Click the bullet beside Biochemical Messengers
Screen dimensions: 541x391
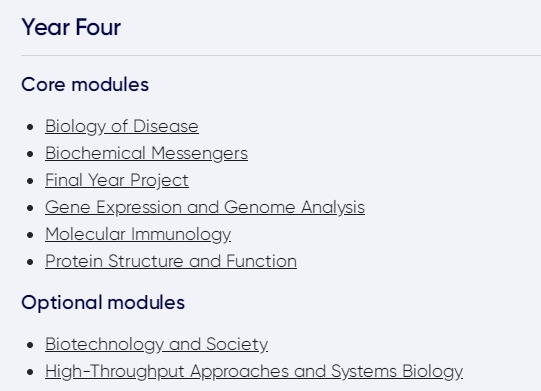coord(30,154)
